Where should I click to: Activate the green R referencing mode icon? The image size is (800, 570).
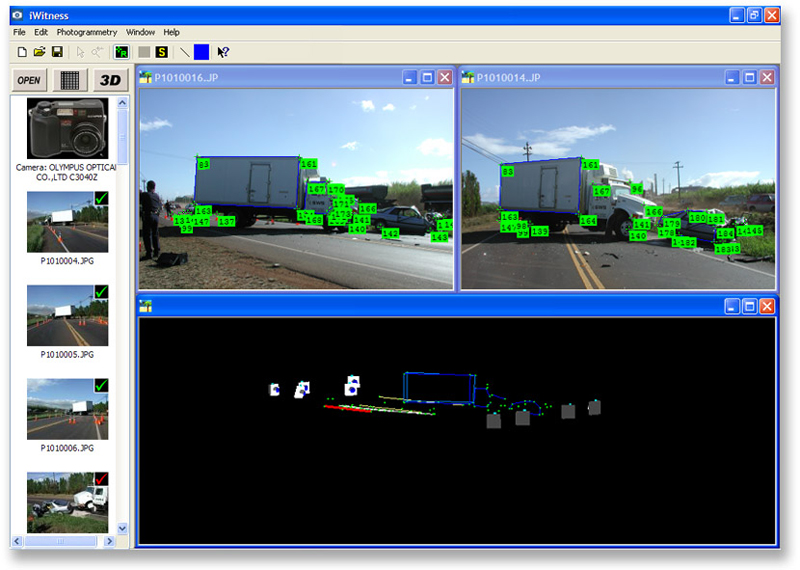click(x=121, y=52)
